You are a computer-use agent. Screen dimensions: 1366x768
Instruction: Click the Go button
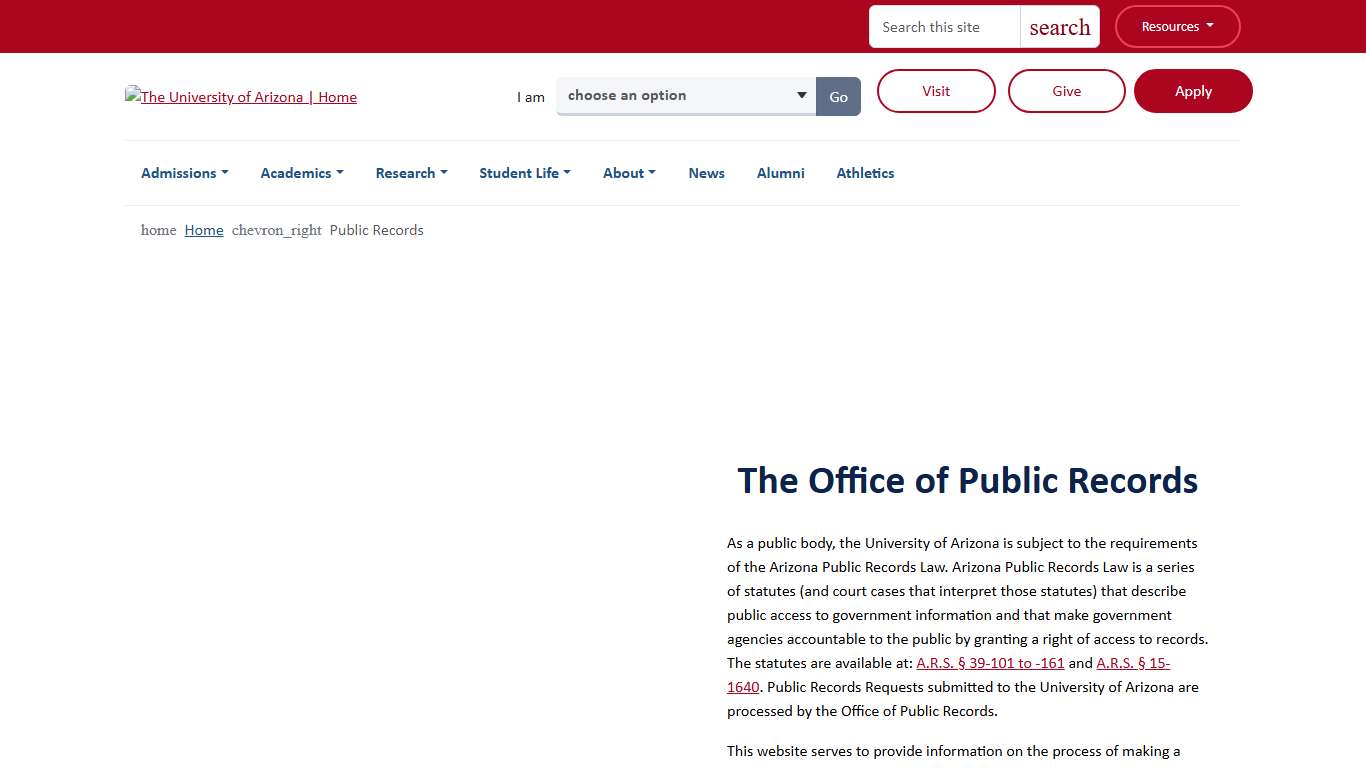[838, 96]
